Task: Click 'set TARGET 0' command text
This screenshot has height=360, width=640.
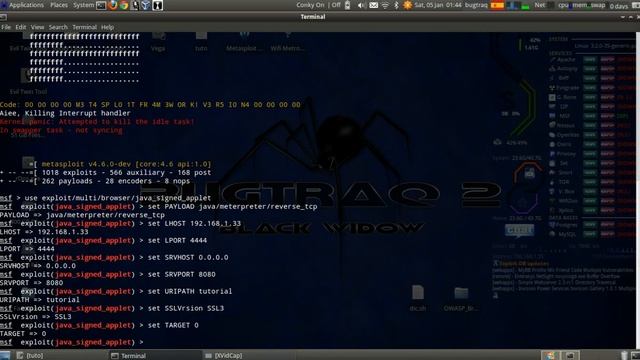Action: pos(173,325)
